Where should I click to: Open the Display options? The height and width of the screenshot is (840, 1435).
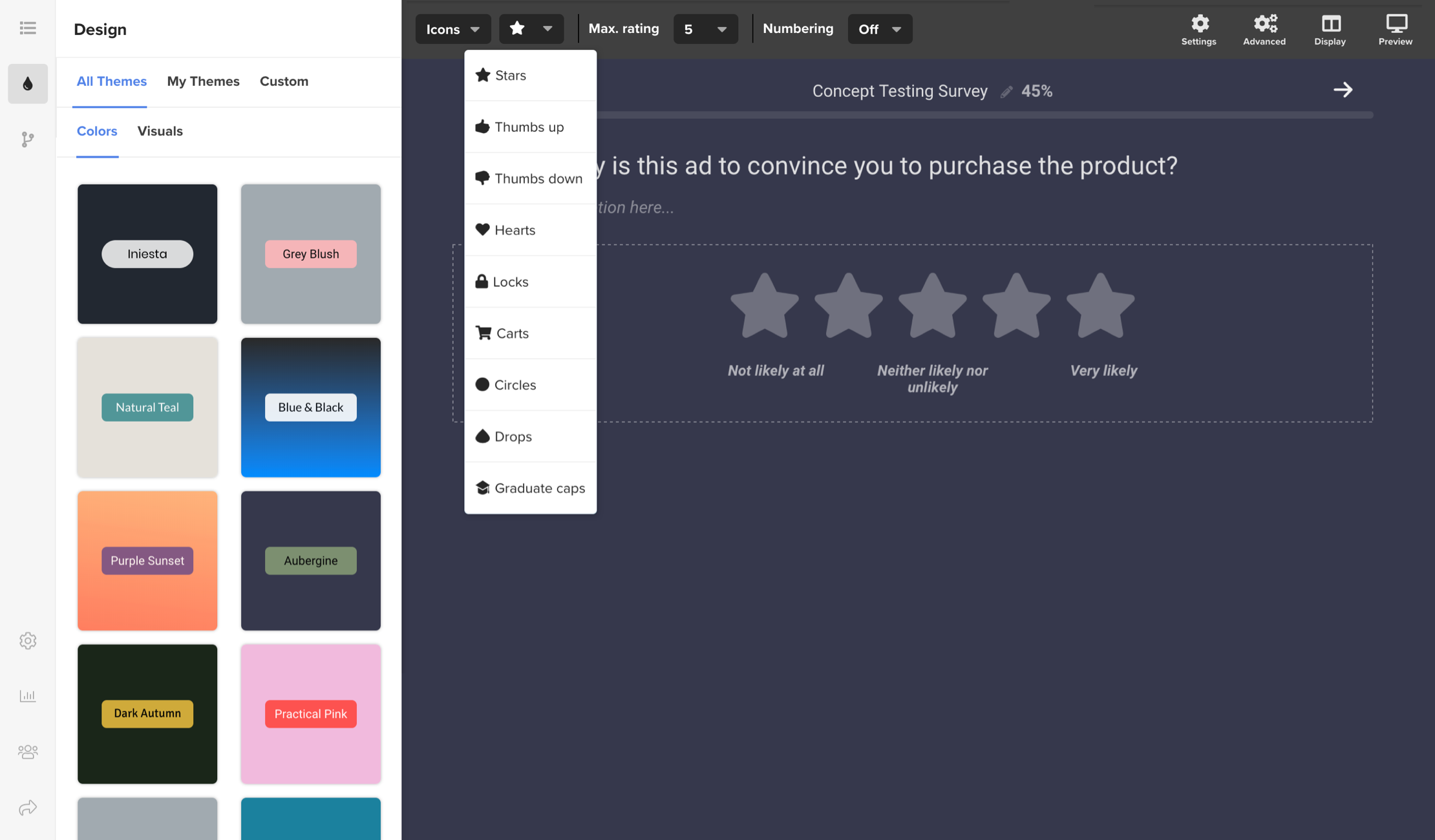[x=1330, y=30]
